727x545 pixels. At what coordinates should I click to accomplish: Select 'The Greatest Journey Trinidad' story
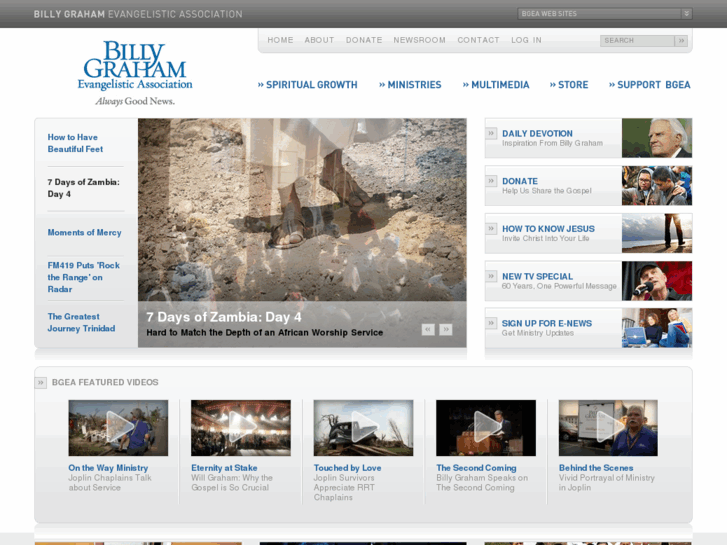tap(81, 322)
